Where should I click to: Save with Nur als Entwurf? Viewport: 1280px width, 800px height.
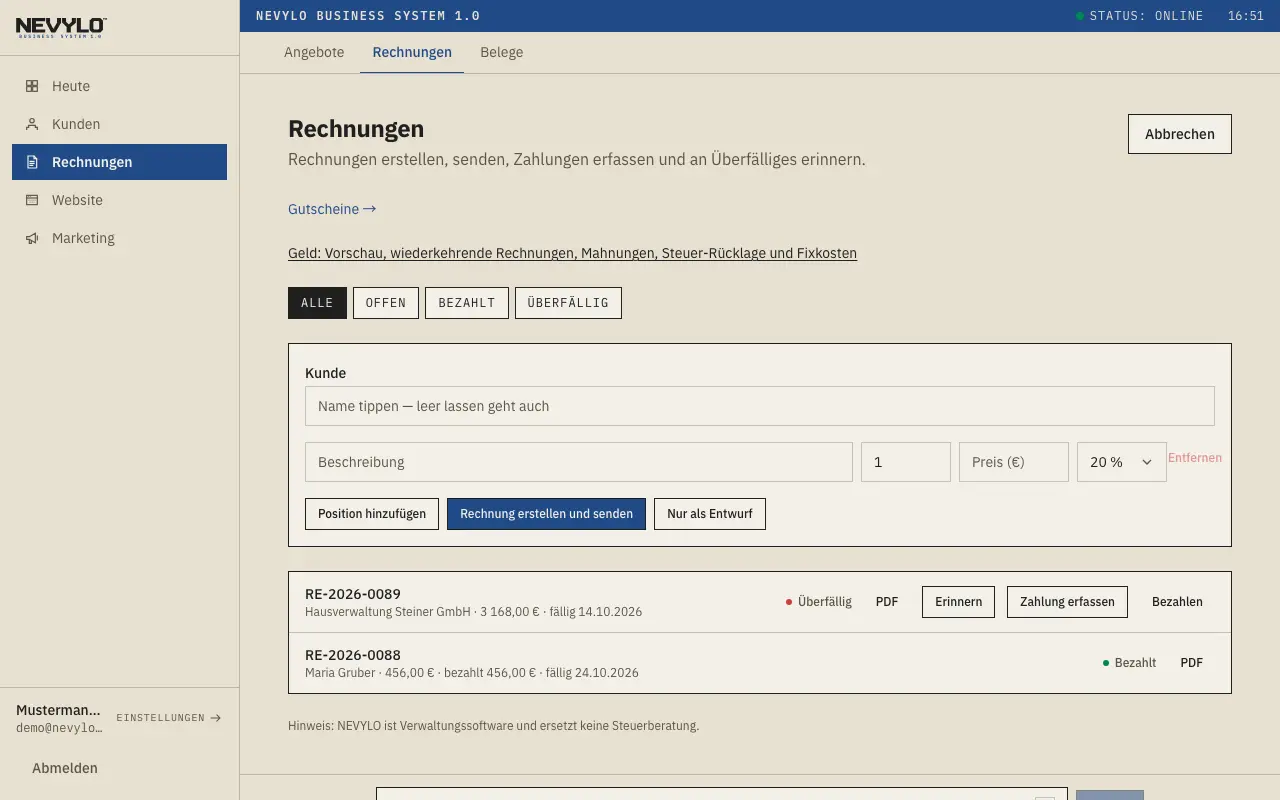[710, 514]
